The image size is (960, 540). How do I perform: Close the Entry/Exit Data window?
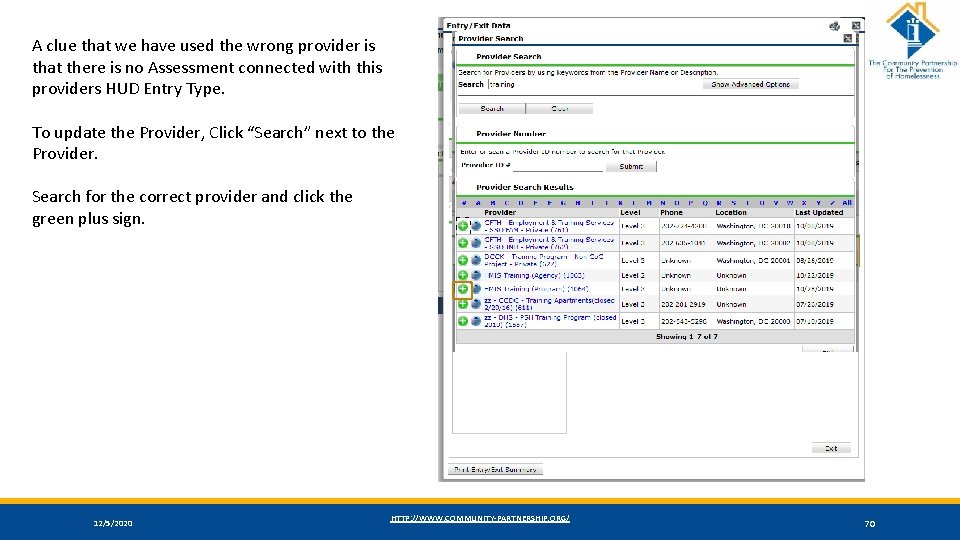pyautogui.click(x=856, y=26)
